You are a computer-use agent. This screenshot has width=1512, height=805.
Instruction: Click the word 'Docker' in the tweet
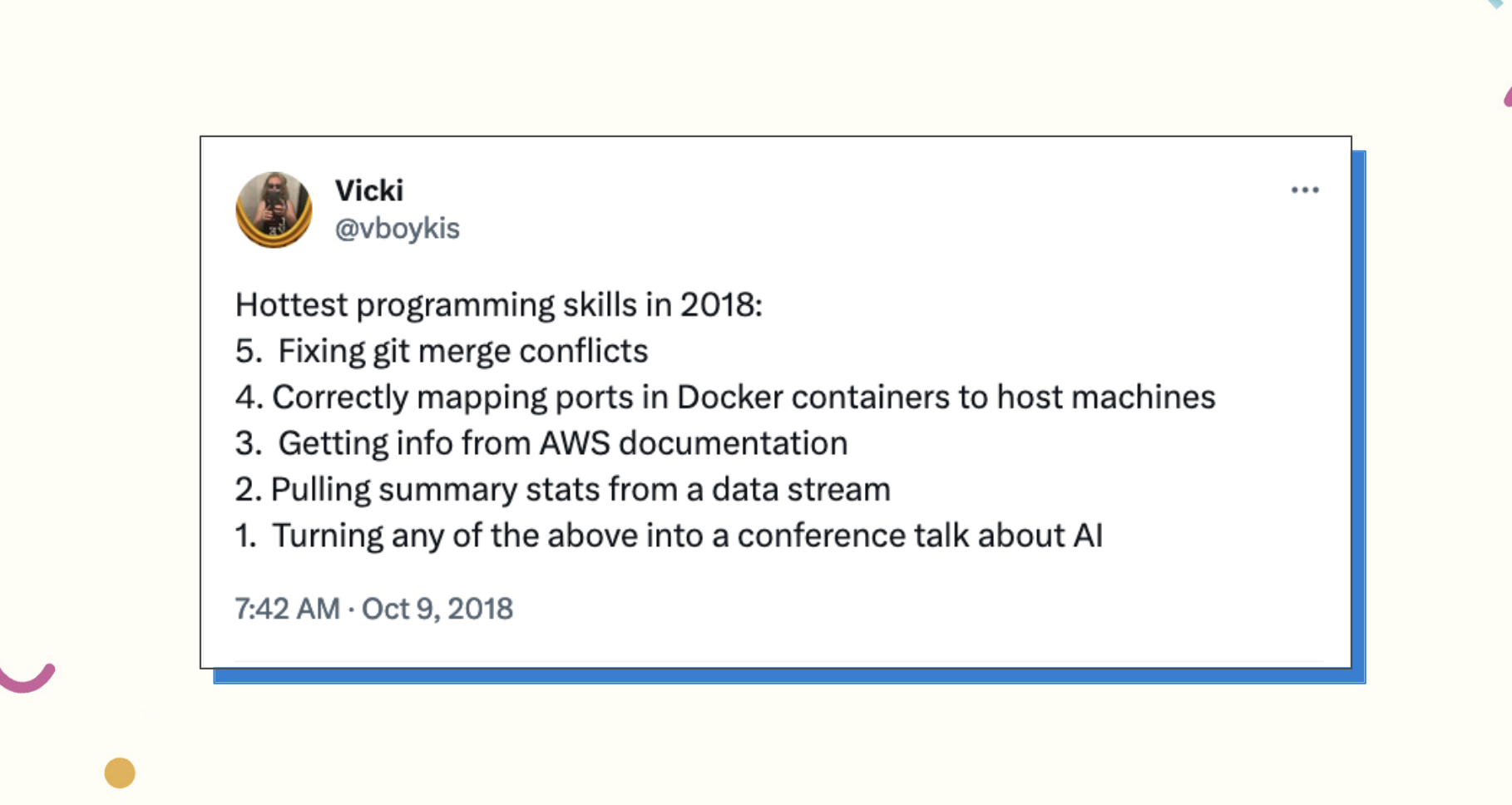729,398
